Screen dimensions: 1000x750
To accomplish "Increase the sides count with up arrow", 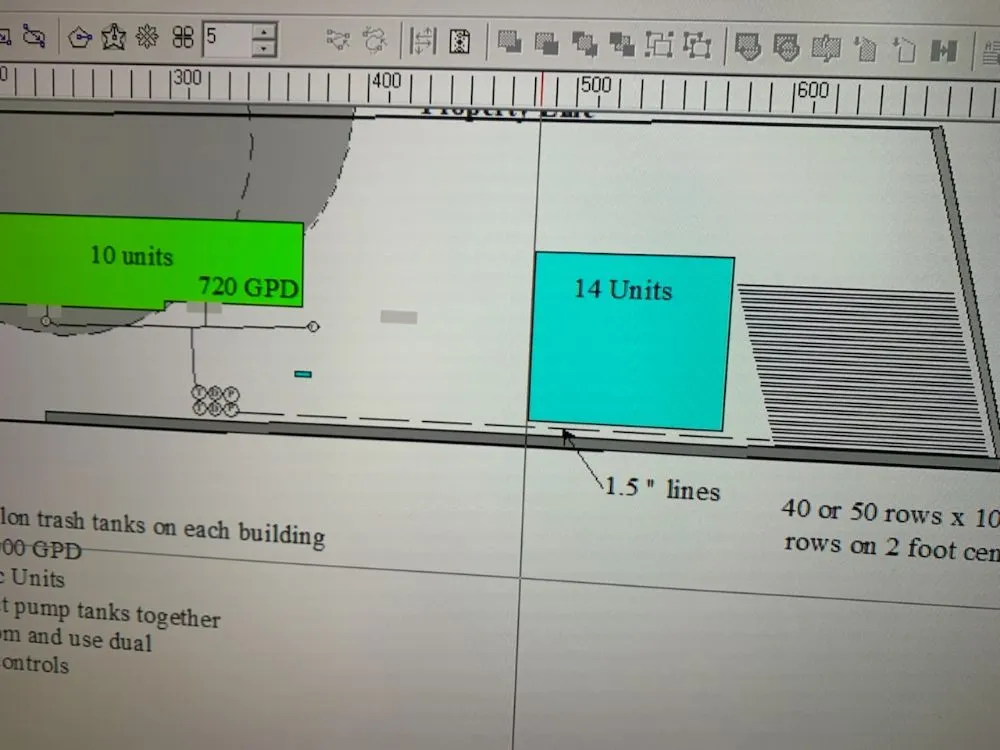I will [264, 32].
